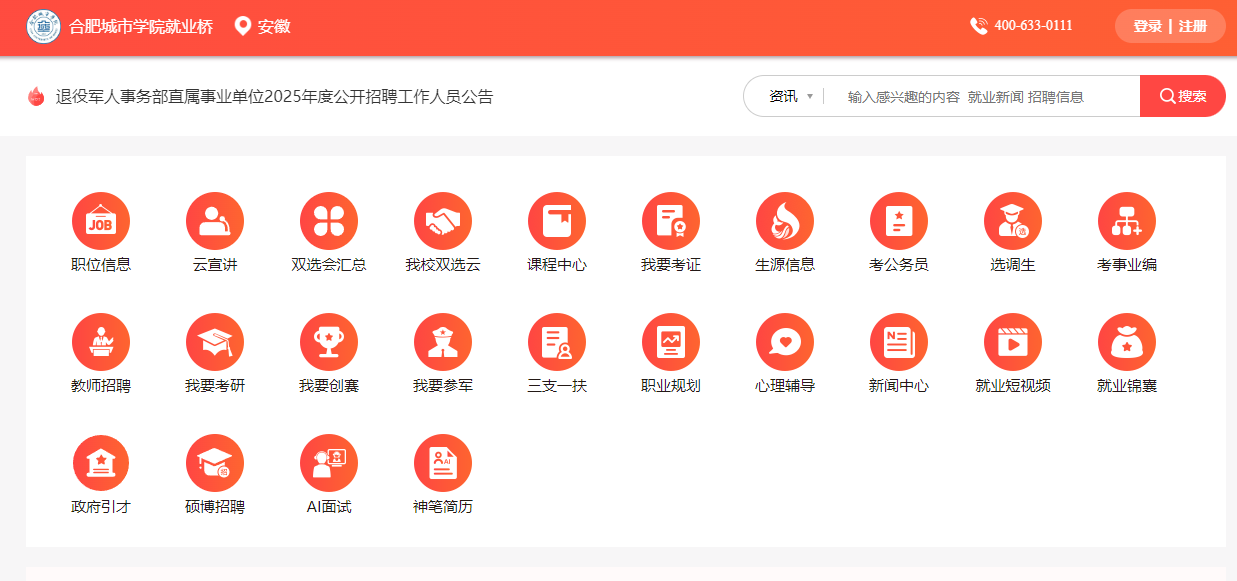Select the 我要考研 graduation cap icon
Image resolution: width=1237 pixels, height=581 pixels.
click(x=215, y=342)
